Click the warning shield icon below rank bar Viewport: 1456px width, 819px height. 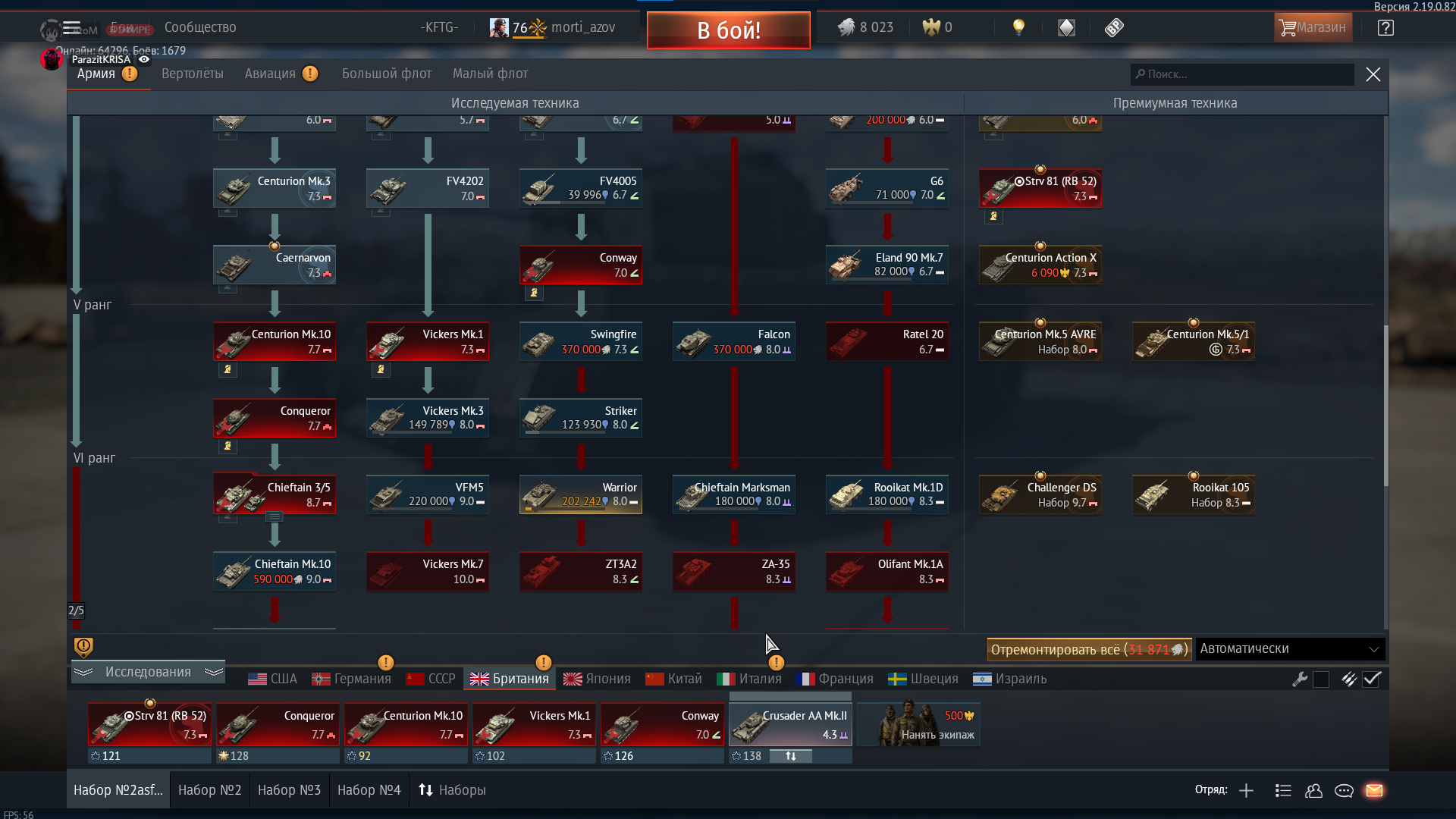click(83, 647)
